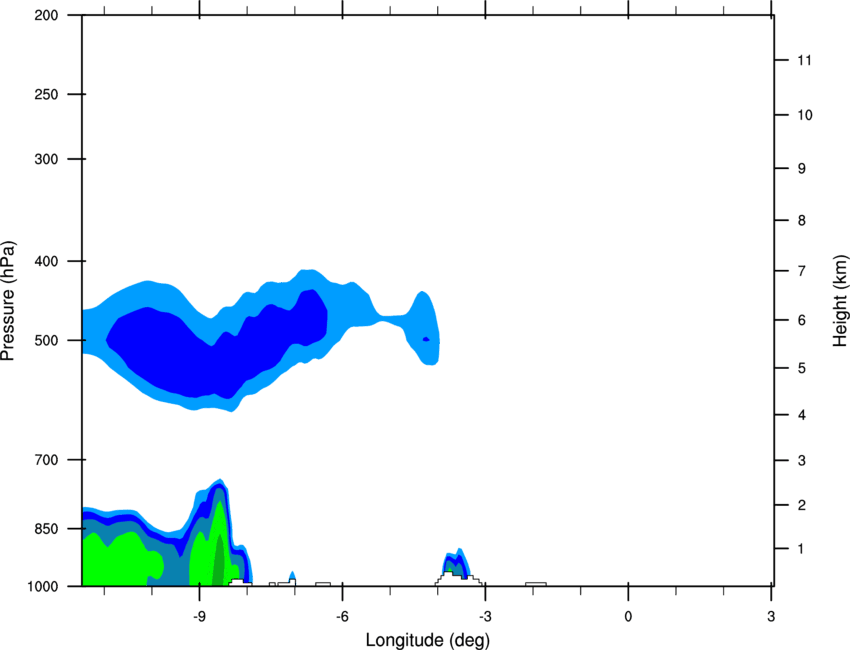Click the 'Pressure (hPa)' axis title
This screenshot has height=650, width=850.
8,301
